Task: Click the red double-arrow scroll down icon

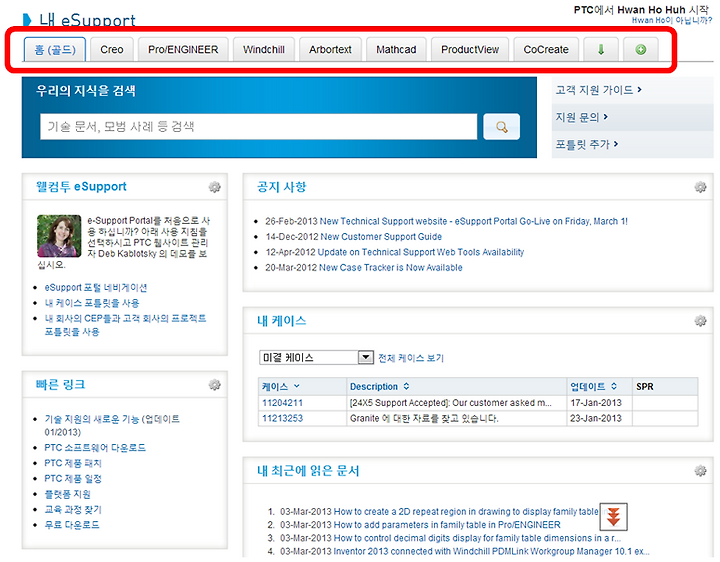Action: pyautogui.click(x=613, y=517)
